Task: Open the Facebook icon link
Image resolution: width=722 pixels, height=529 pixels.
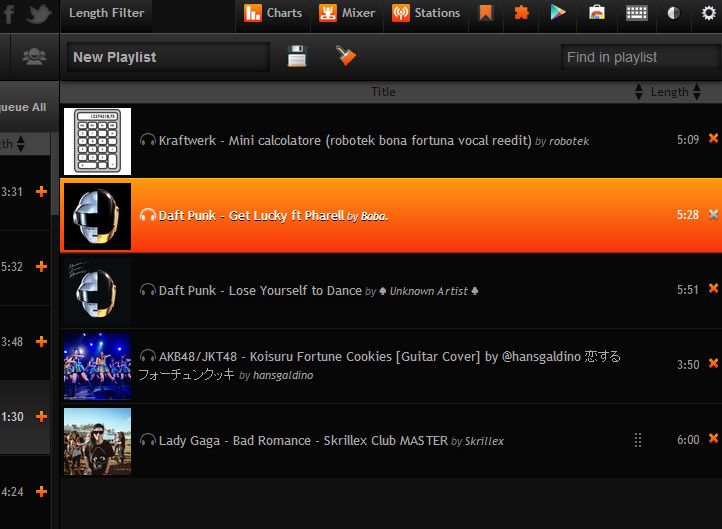Action: 8,13
